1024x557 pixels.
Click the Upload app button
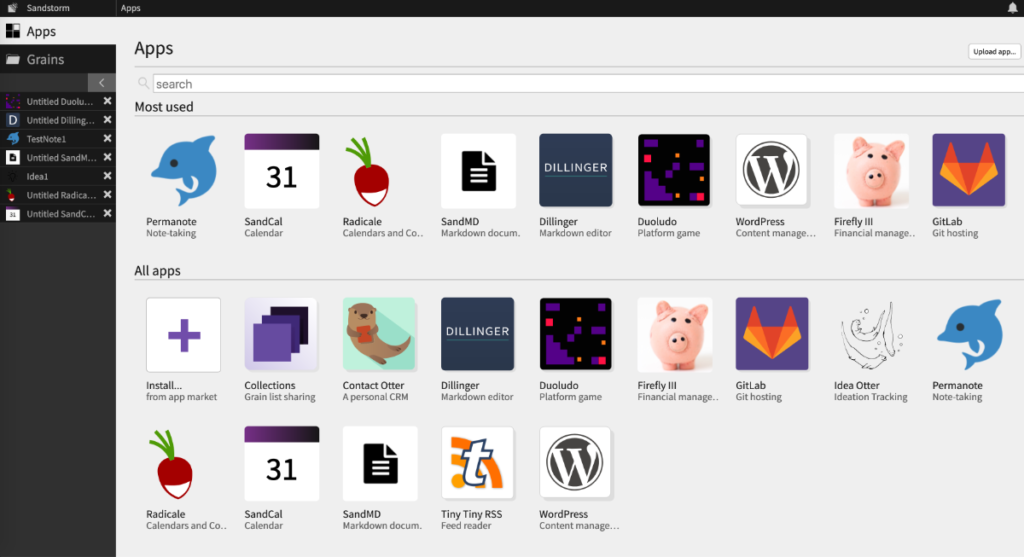pos(994,52)
